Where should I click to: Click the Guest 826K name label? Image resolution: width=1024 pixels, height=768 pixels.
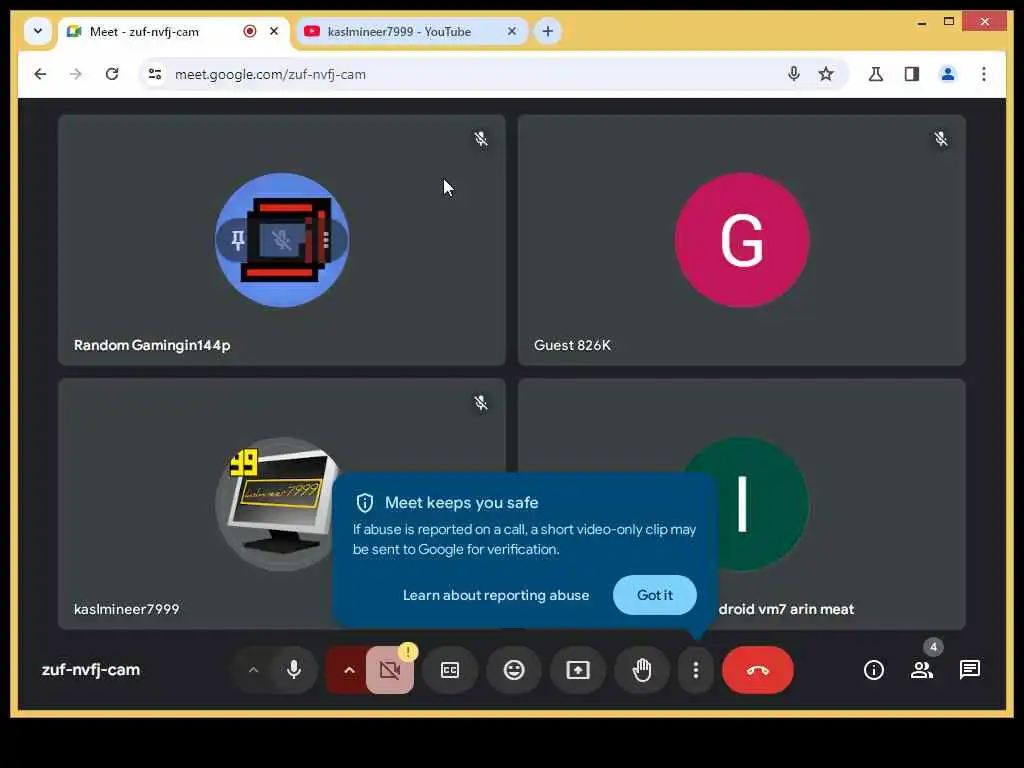click(572, 345)
